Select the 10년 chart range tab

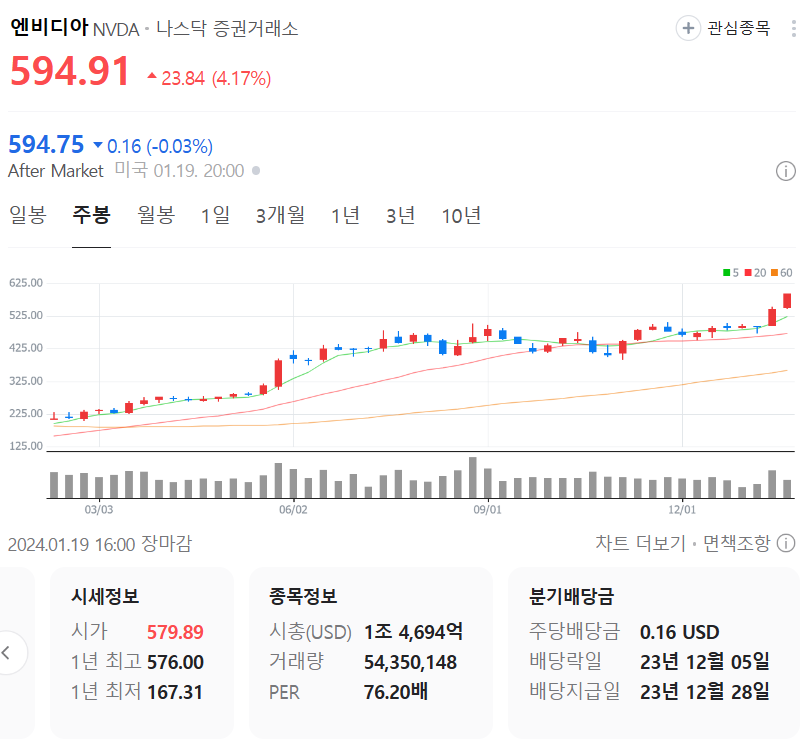point(461,215)
